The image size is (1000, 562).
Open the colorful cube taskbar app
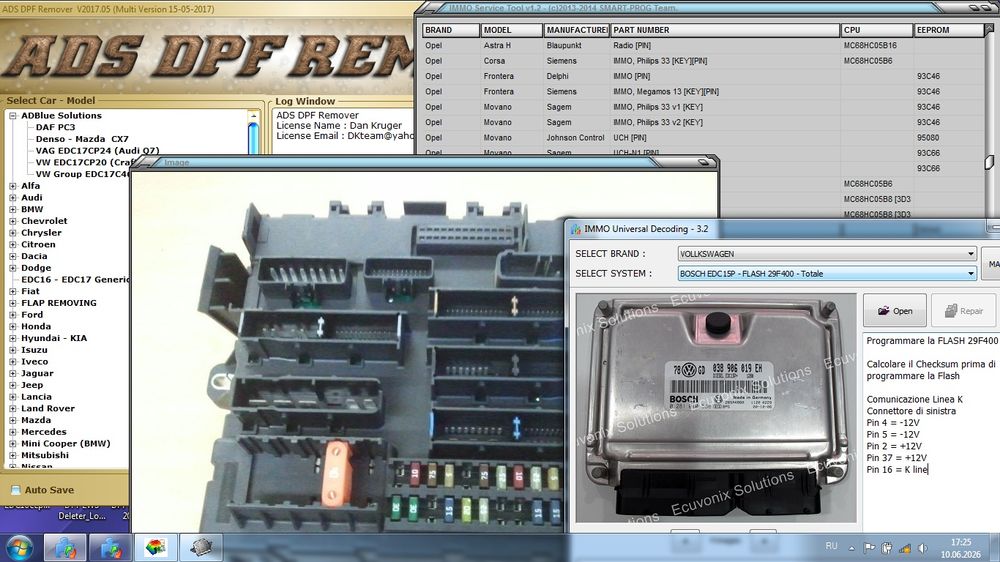coord(156,547)
